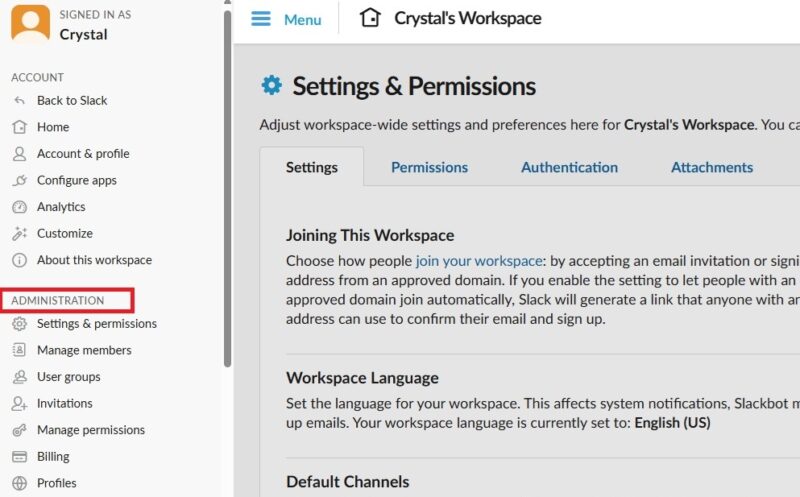Screen dimensions: 800x497
Task: Click Crystal's user avatar thumbnail
Action: 30,23
